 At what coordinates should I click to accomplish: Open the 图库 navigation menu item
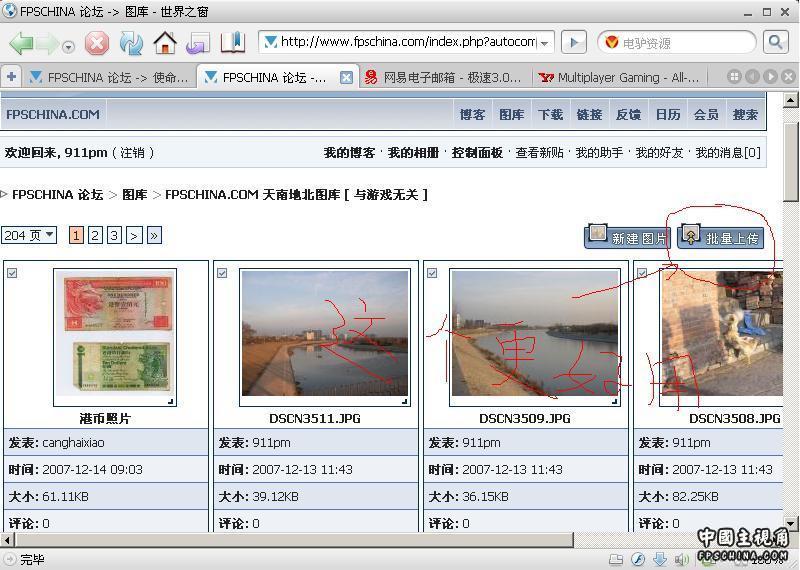point(511,115)
